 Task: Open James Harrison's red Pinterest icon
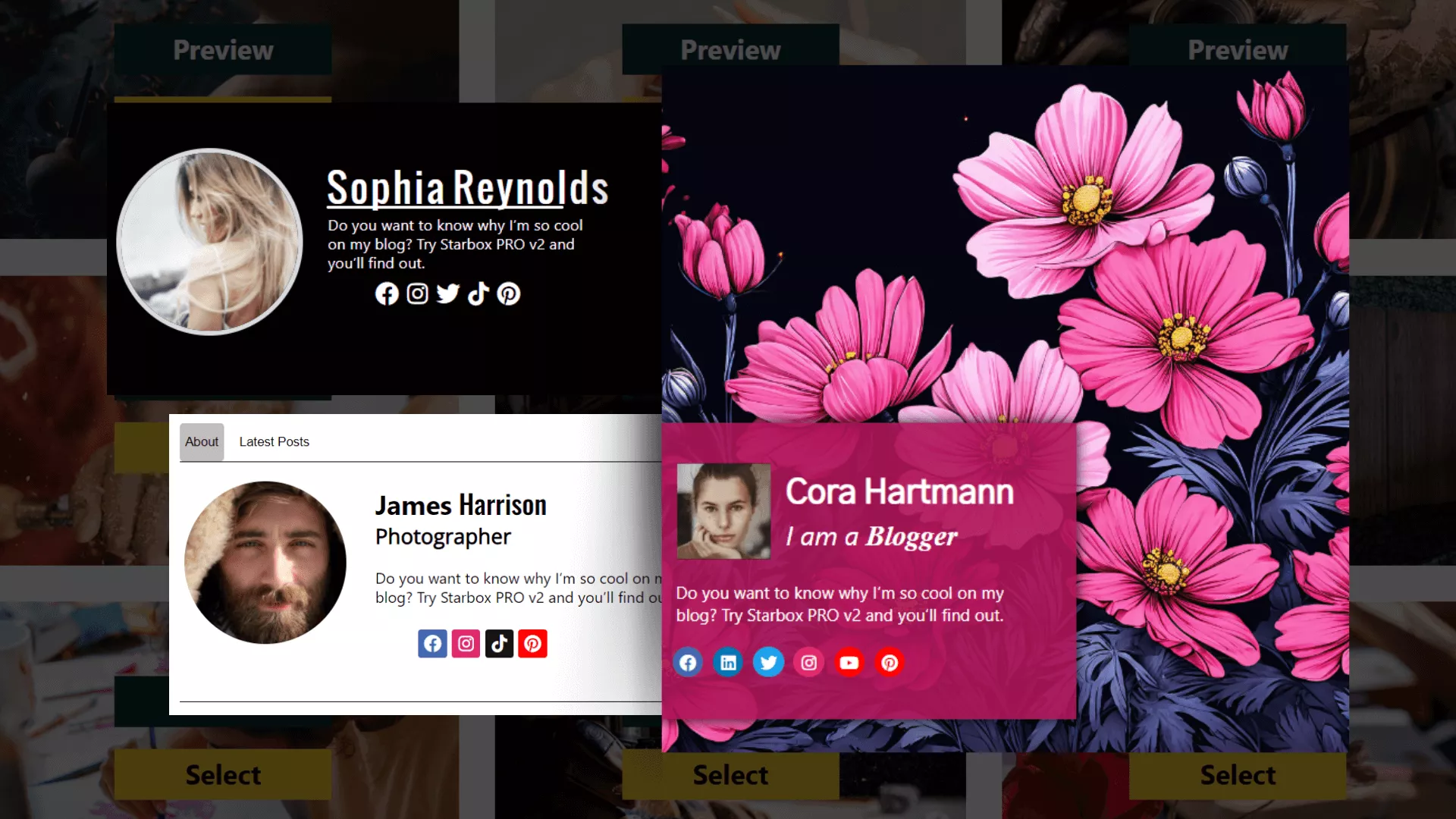532,644
